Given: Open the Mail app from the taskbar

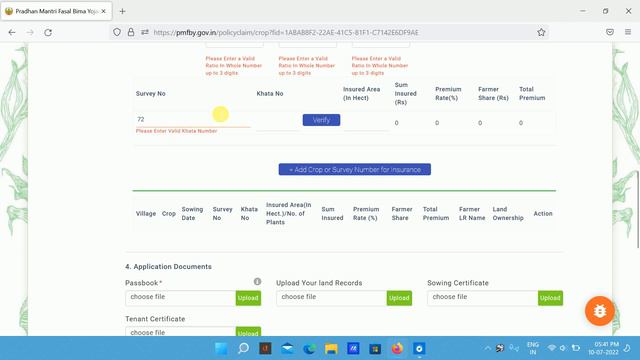Looking at the screenshot, I should click(287, 349).
